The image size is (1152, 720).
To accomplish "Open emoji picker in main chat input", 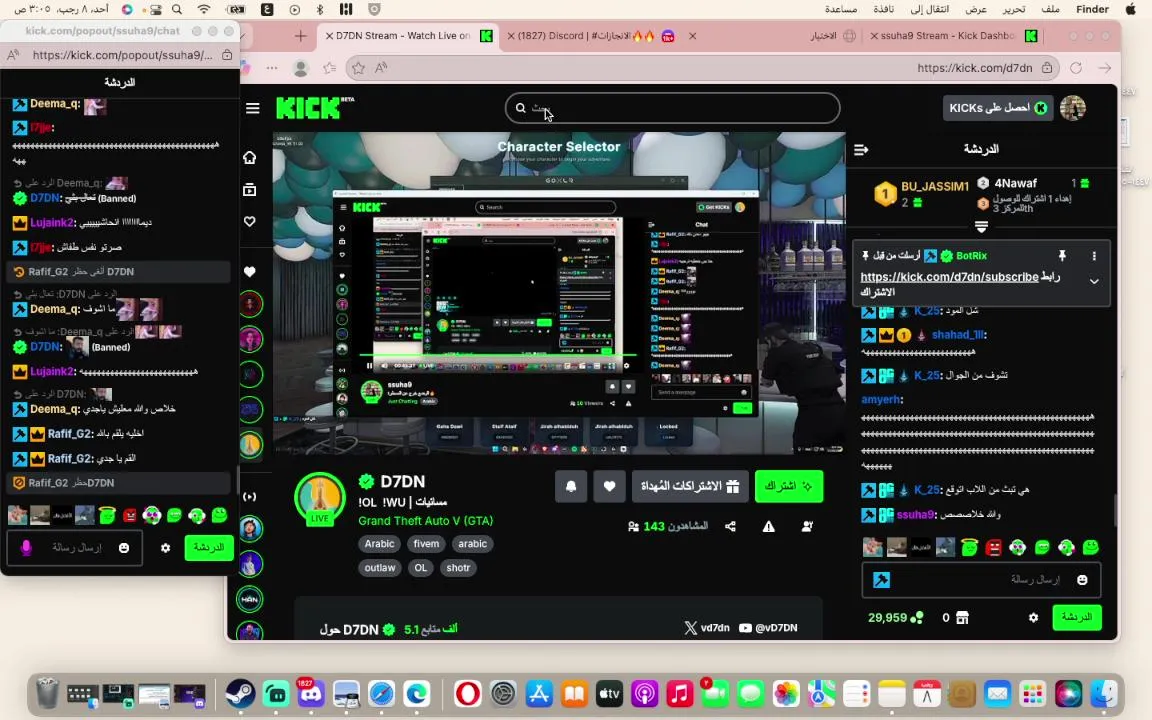I will click(x=1082, y=580).
